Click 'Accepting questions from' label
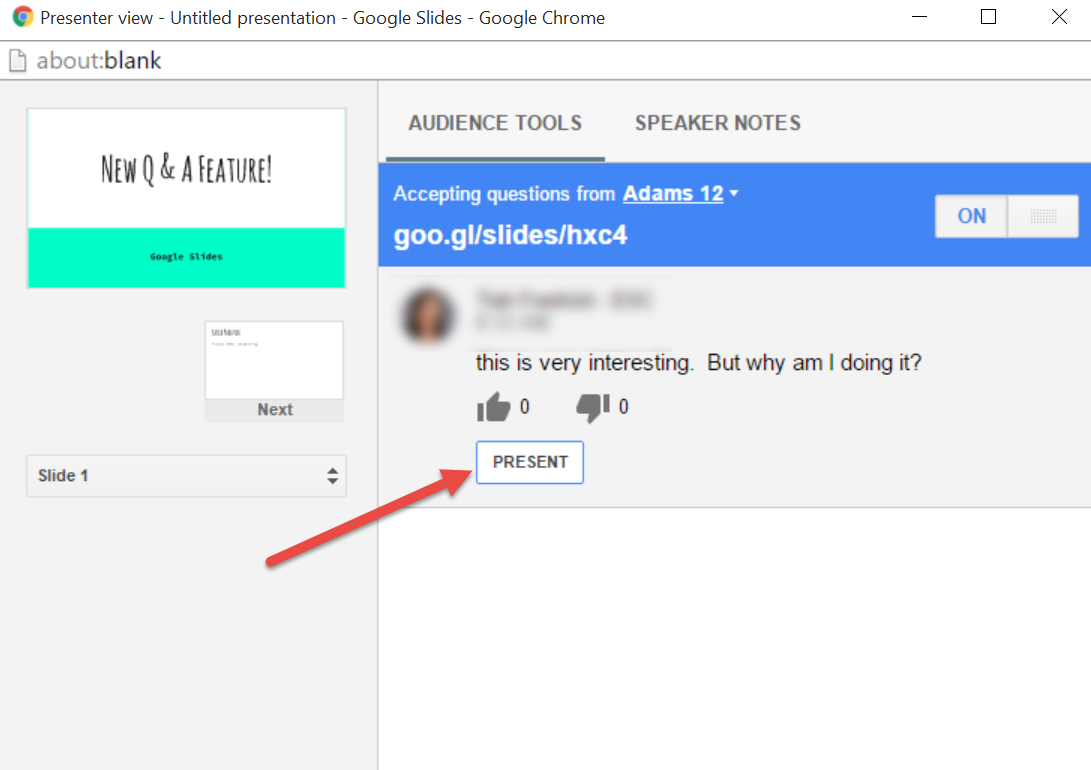 504,193
